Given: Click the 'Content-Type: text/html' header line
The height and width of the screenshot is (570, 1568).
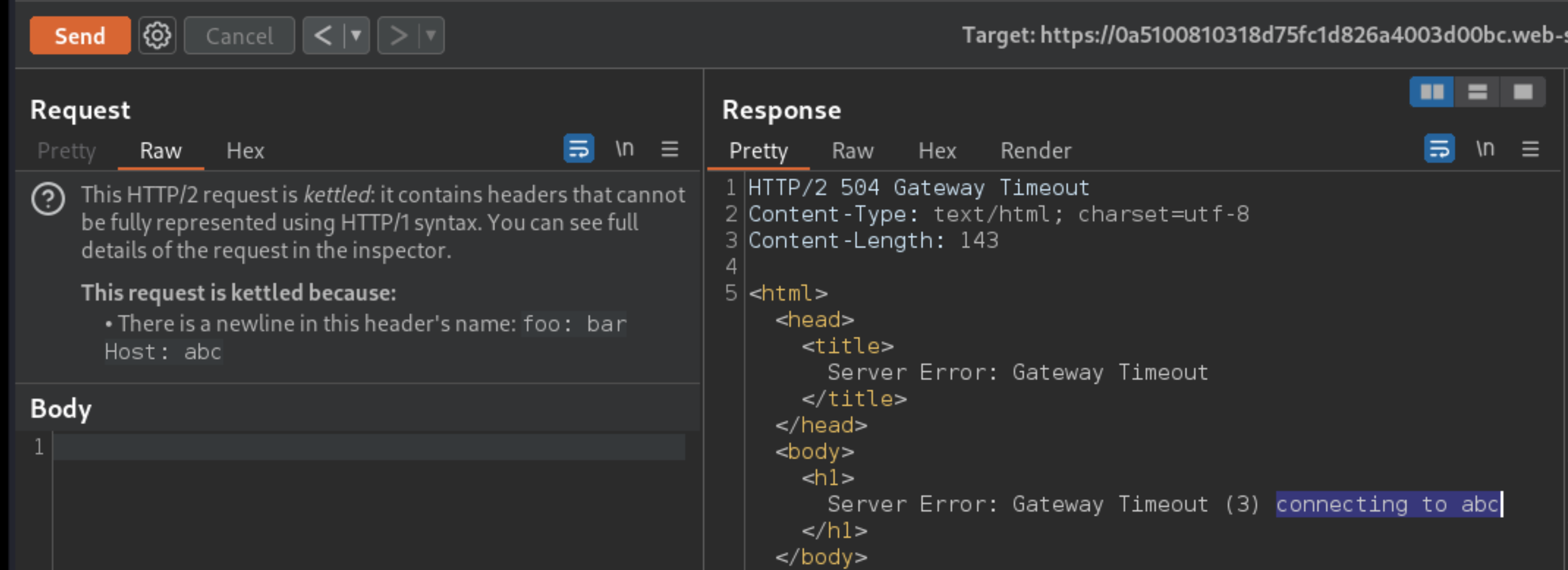Looking at the screenshot, I should coord(998,214).
